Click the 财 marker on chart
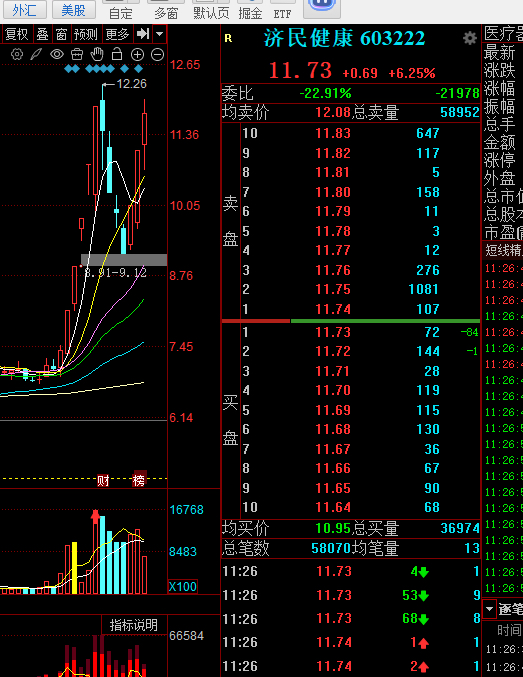Screen dimensions: 523x677 click(103, 480)
